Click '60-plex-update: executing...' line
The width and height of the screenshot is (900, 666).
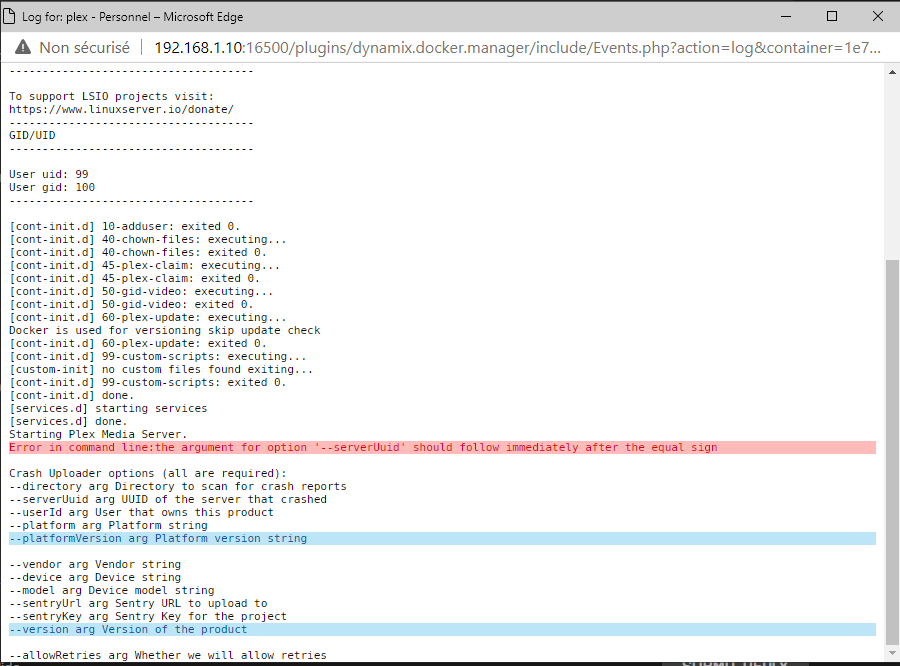(x=148, y=317)
